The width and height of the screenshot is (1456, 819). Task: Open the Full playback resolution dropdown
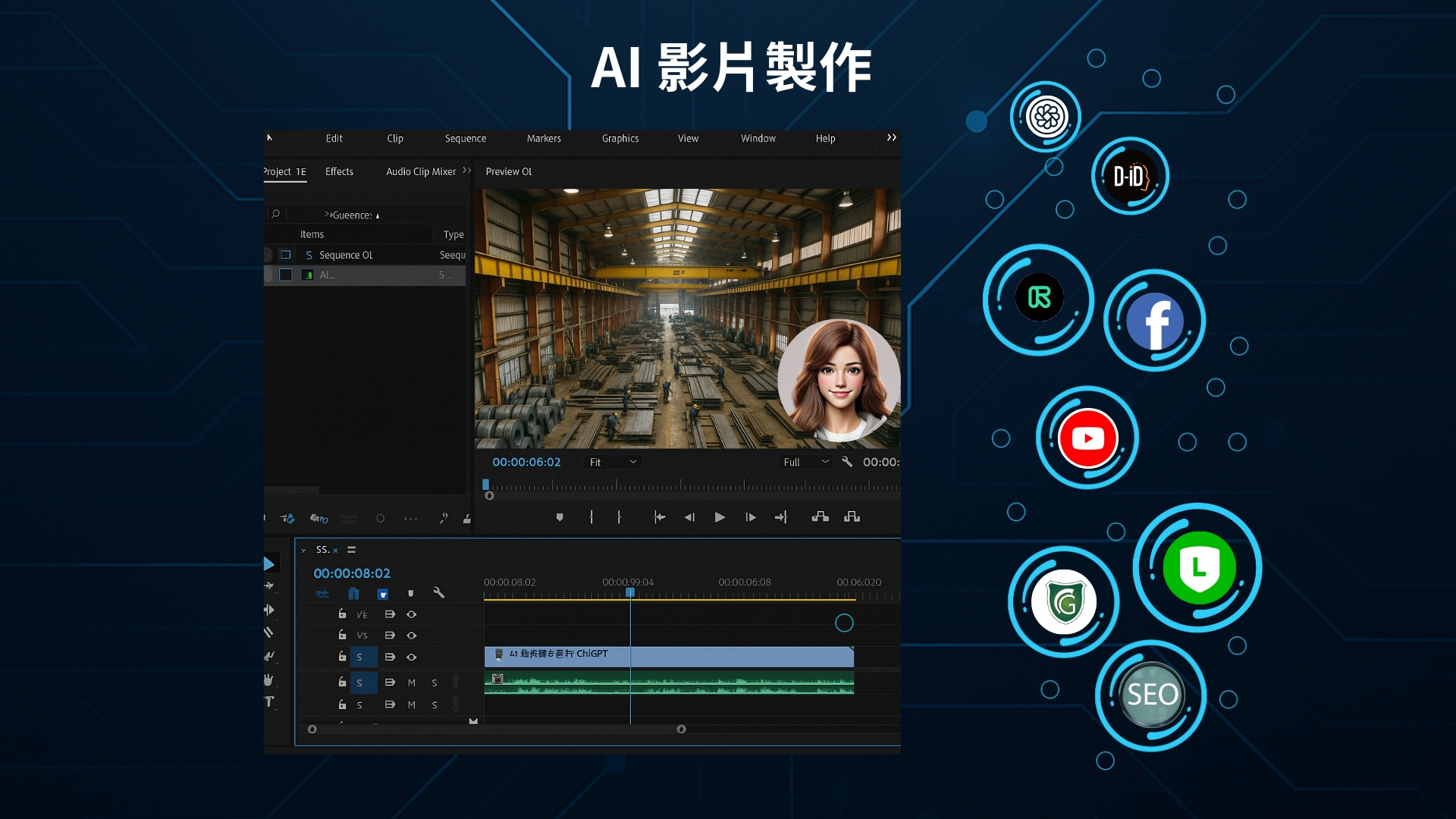805,462
